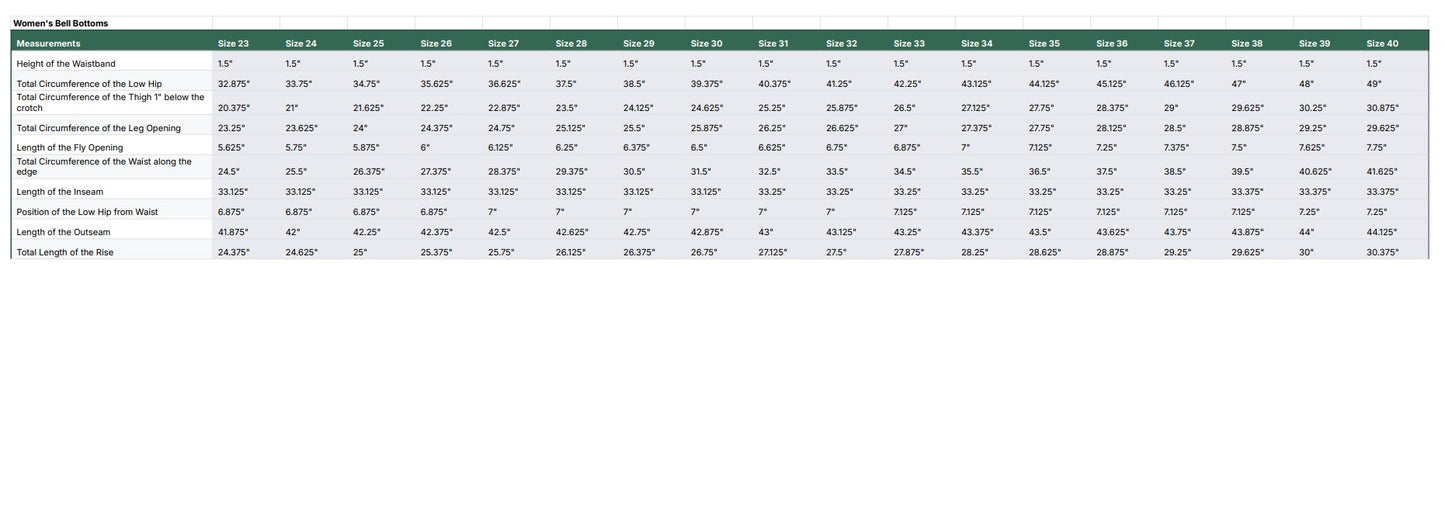Click the Size 37 thigh circumference cell 29"
The width and height of the screenshot is (1445, 506).
point(1171,108)
